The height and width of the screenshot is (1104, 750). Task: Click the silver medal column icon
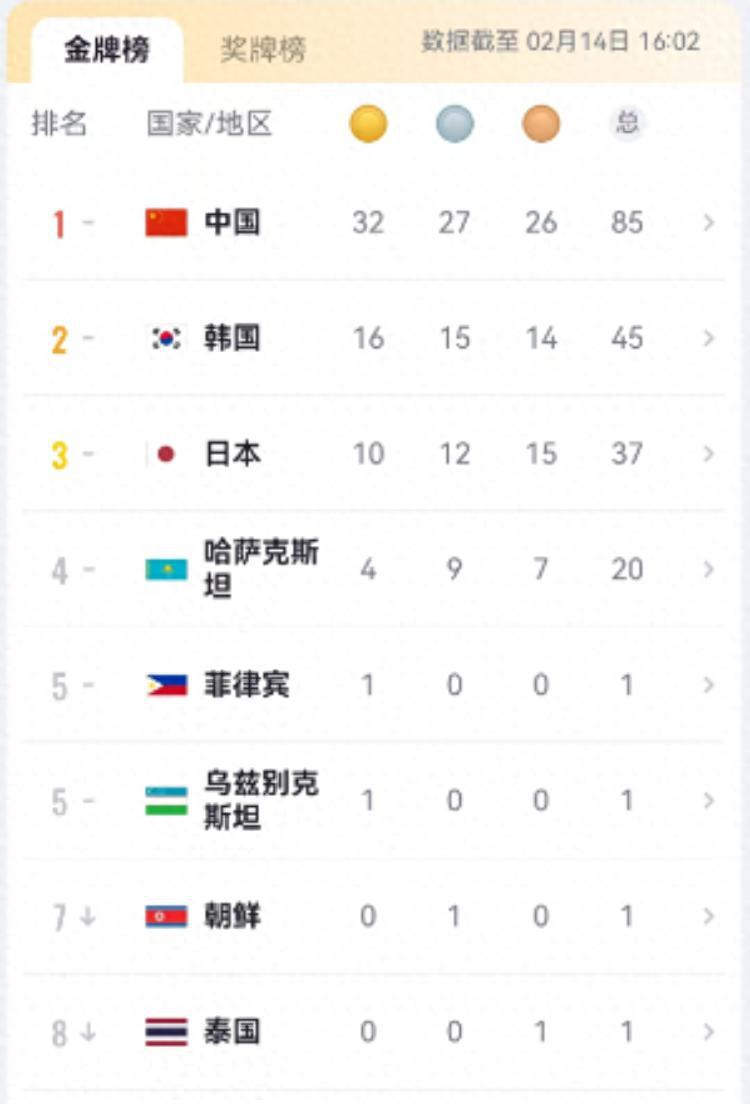coord(454,124)
